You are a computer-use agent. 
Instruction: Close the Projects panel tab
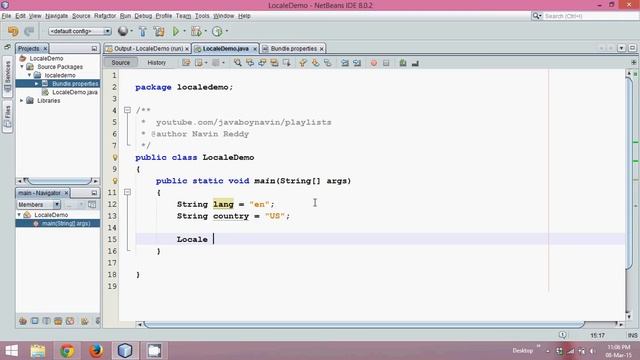click(x=45, y=49)
